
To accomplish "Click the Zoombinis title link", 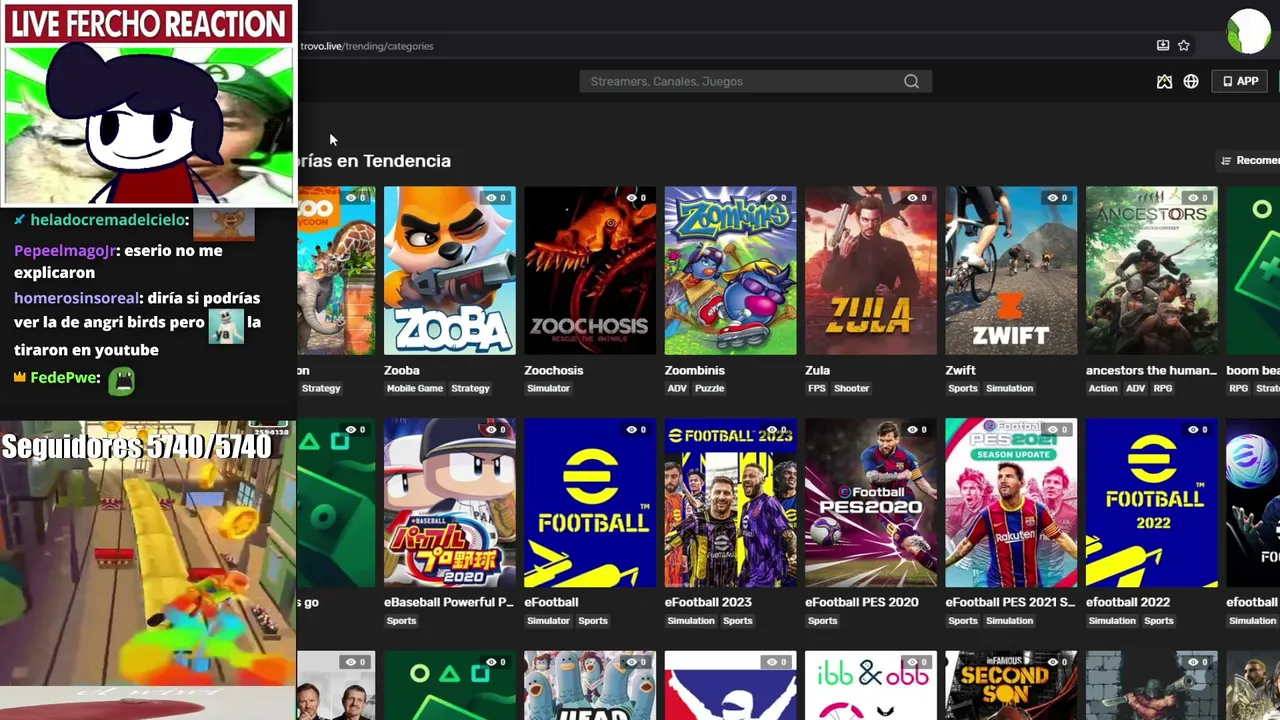I will click(695, 370).
